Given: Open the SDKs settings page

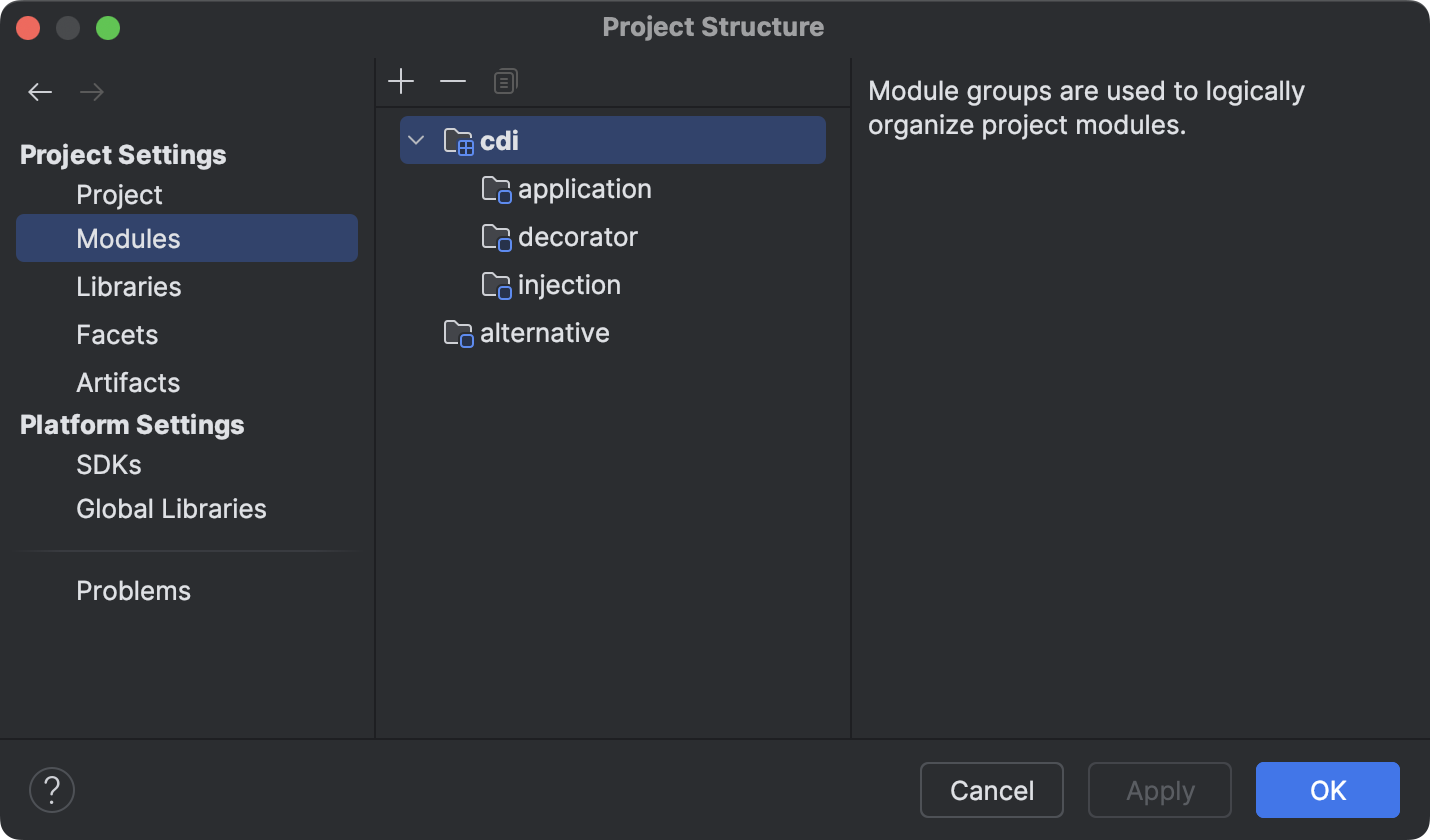Looking at the screenshot, I should pyautogui.click(x=108, y=464).
